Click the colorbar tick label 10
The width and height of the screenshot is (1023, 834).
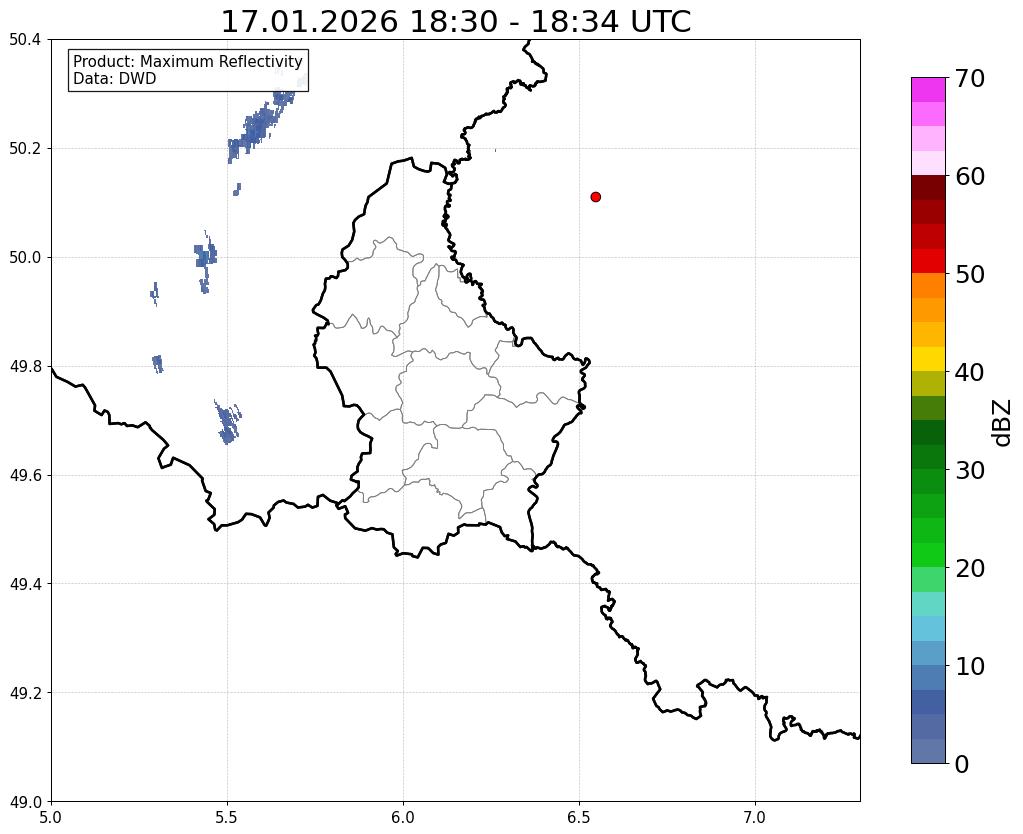point(970,666)
